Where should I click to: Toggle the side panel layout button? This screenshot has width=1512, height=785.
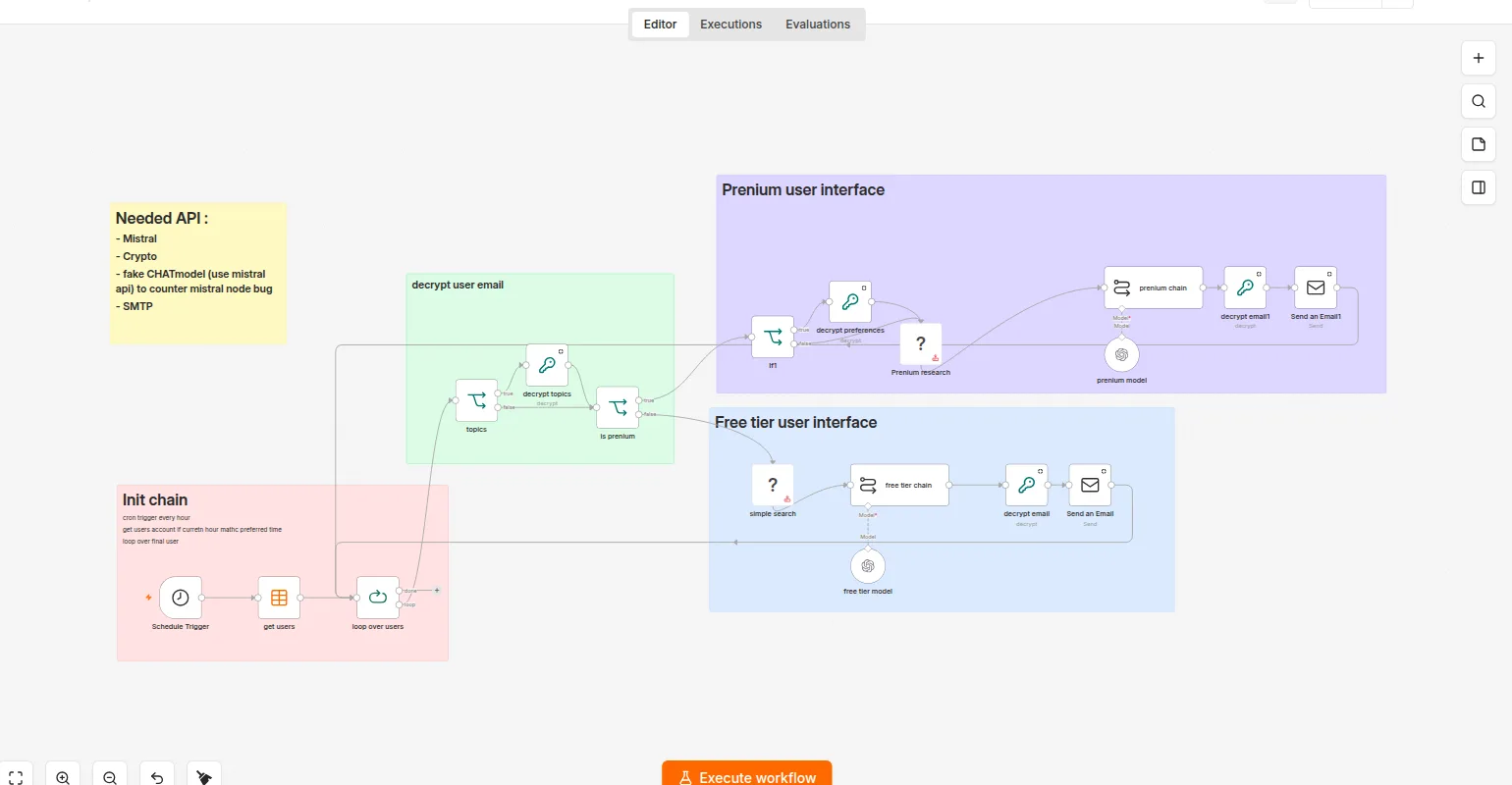[1479, 187]
